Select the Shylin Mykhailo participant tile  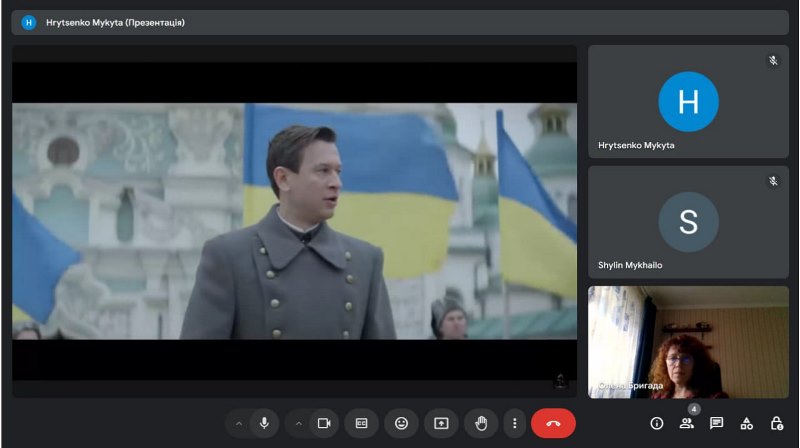[x=688, y=222]
